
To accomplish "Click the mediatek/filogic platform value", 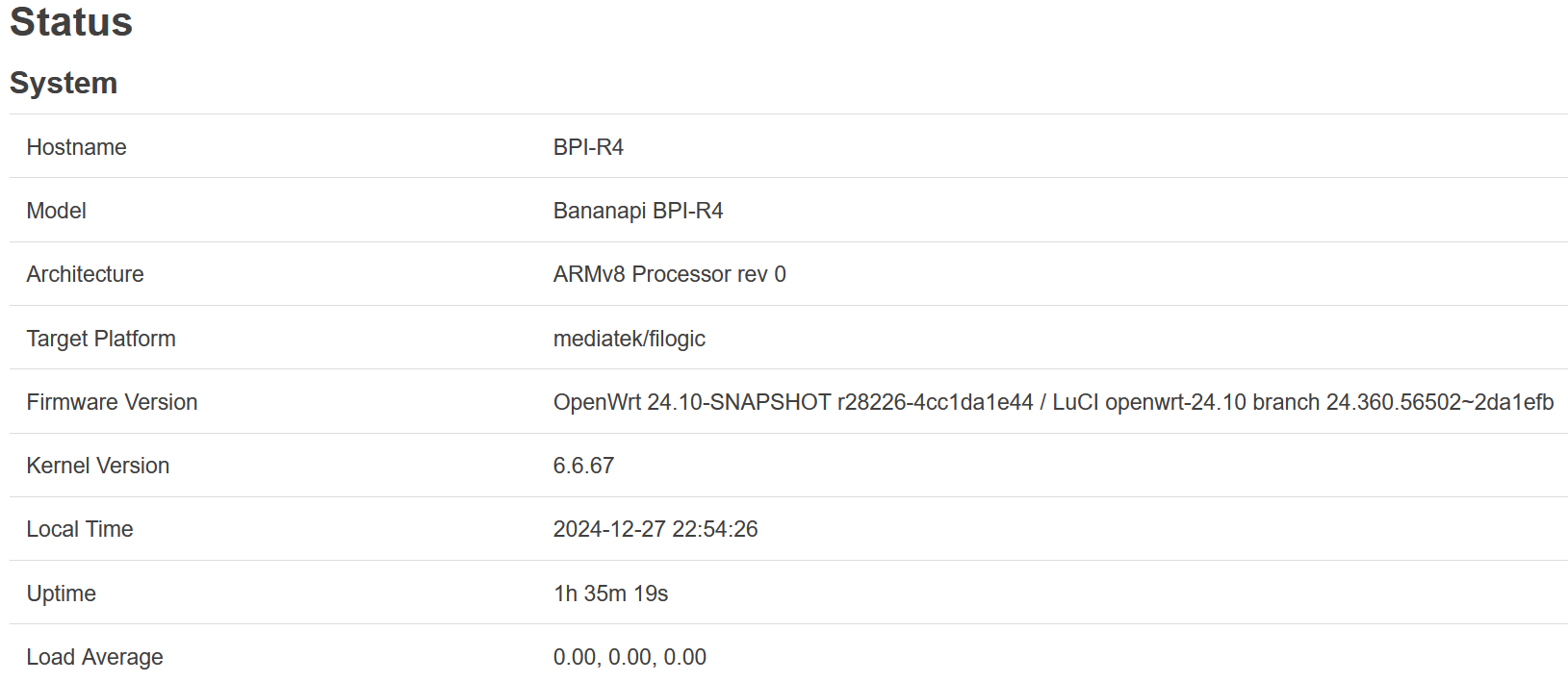I will click(630, 339).
